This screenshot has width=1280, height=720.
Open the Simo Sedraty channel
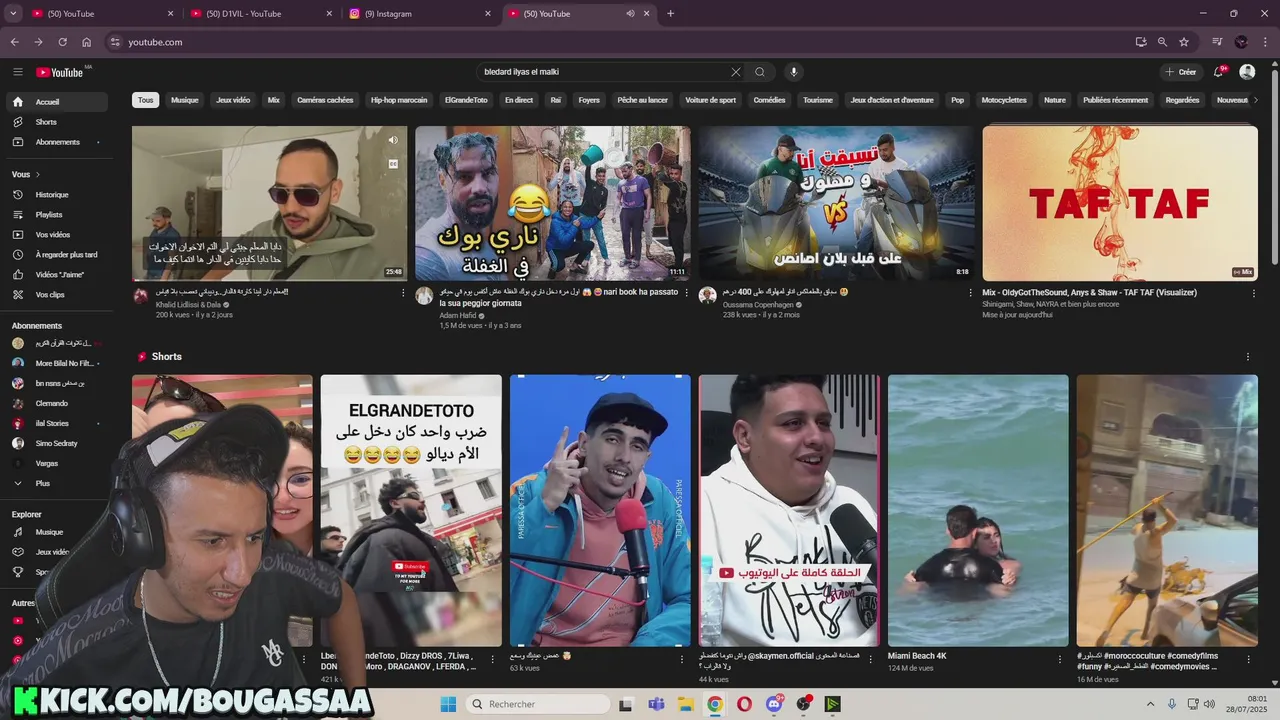[x=55, y=443]
